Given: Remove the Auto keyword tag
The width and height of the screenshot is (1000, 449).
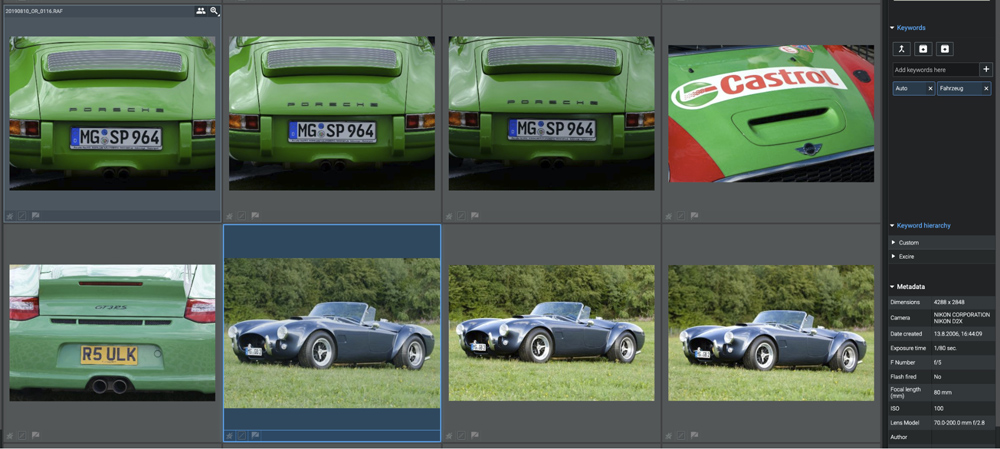Looking at the screenshot, I should tap(930, 89).
